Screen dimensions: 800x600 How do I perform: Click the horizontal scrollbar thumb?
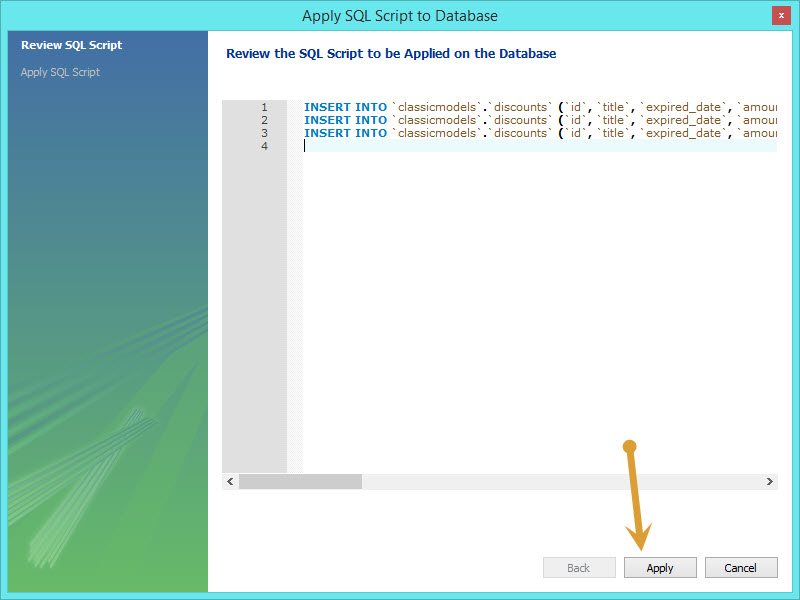(301, 481)
